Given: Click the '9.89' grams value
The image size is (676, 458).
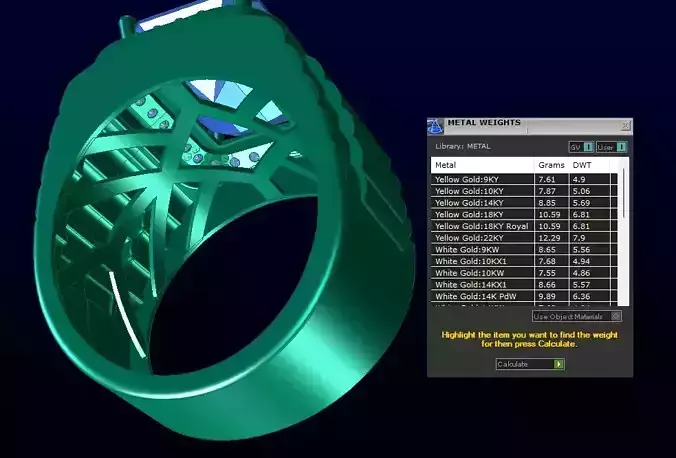Looking at the screenshot, I should pyautogui.click(x=547, y=296).
